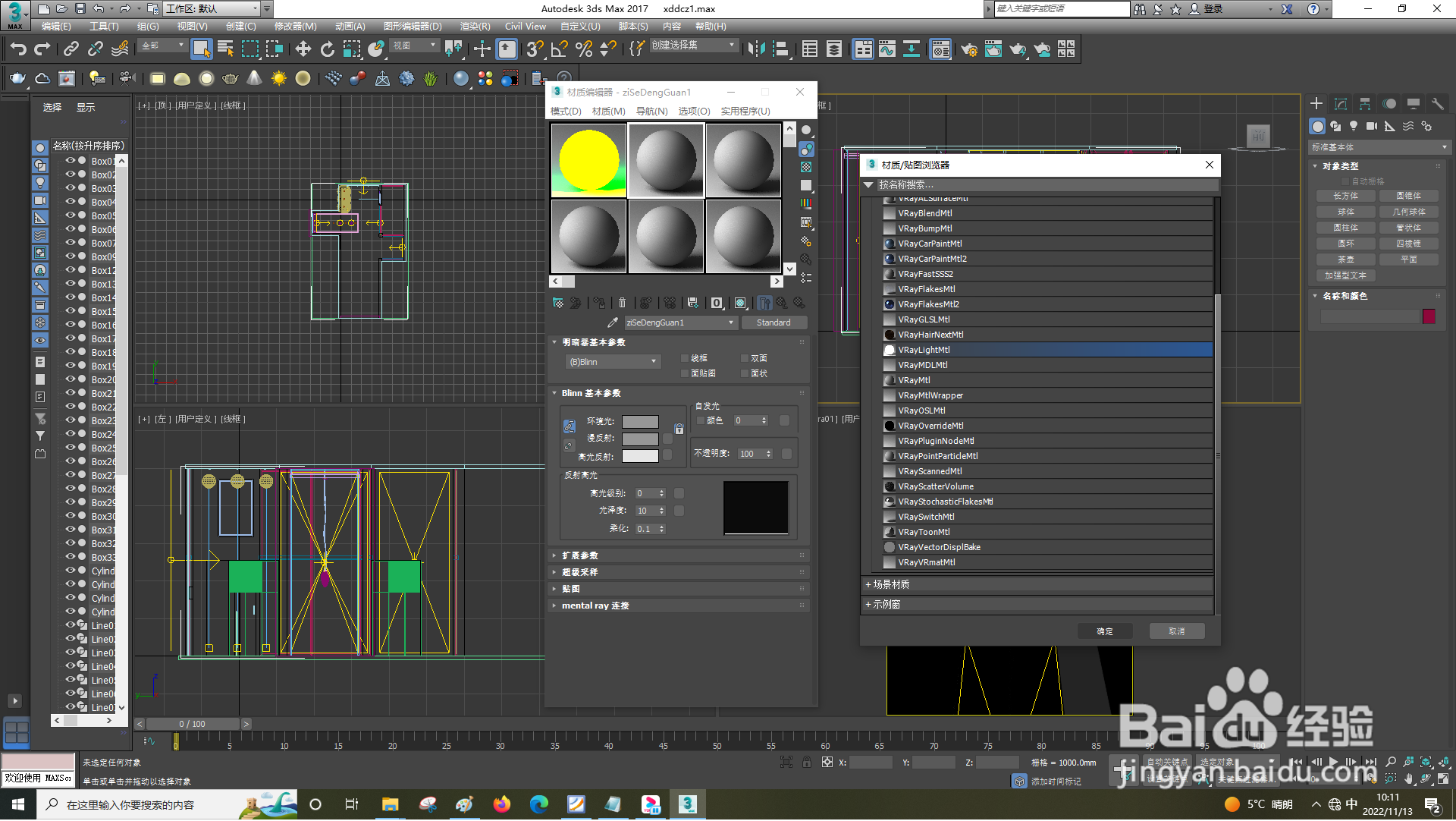
Task: Click the Select Object arrow tool
Action: (201, 50)
